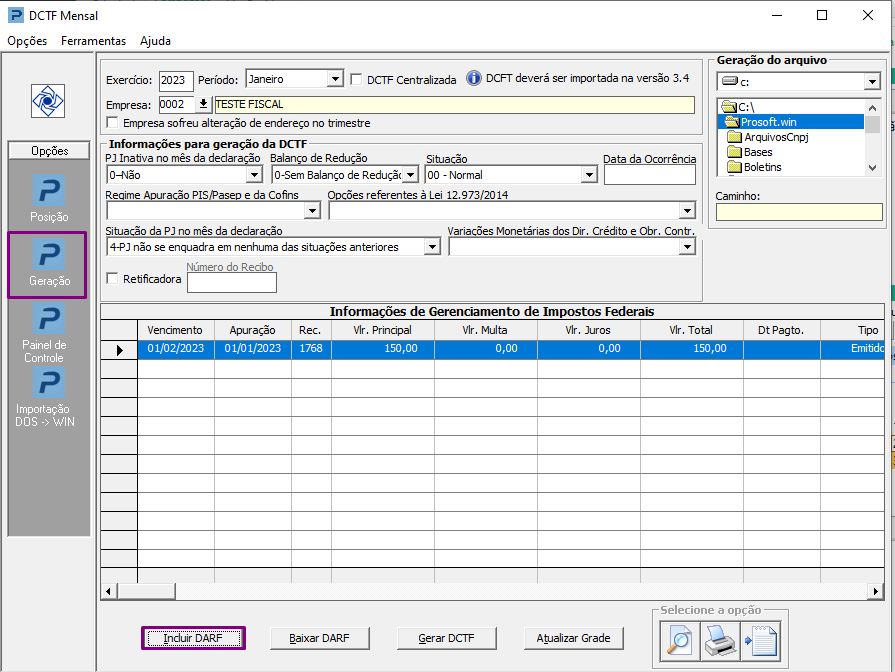895x672 pixels.
Task: Open Regime Apuração PIS/Pasep dropdown
Action: [x=312, y=211]
